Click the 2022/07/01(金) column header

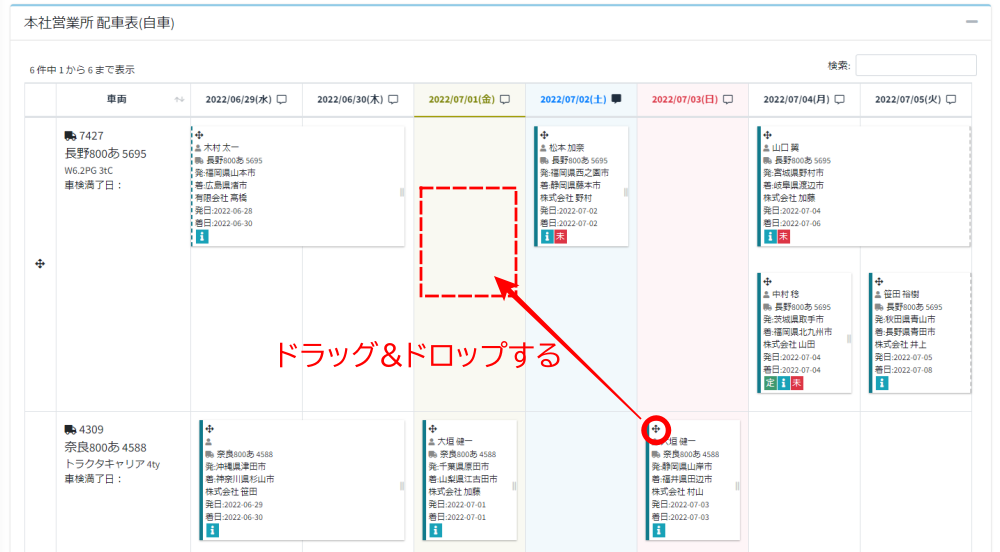tap(461, 99)
